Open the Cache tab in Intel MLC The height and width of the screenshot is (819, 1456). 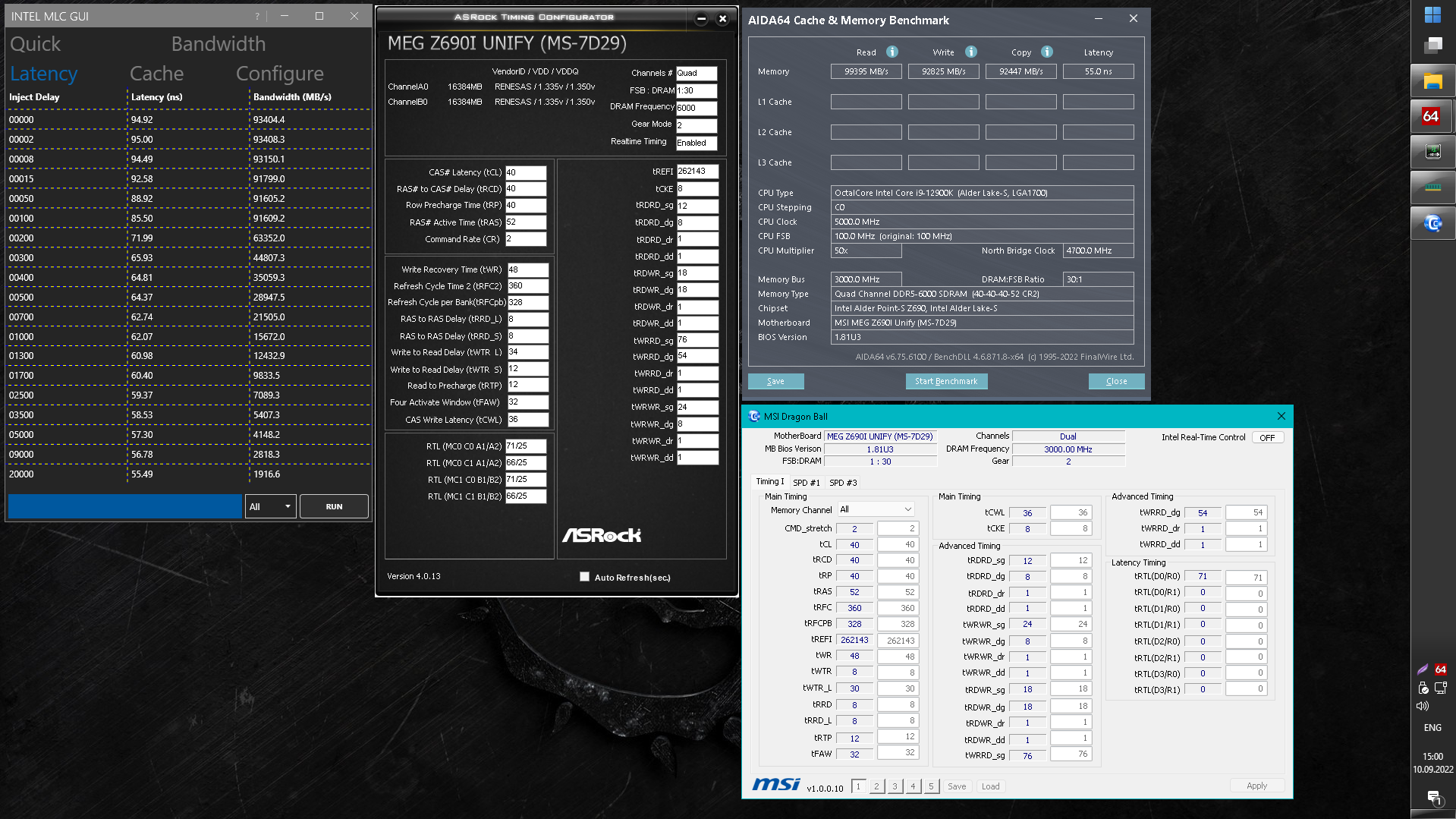point(157,74)
